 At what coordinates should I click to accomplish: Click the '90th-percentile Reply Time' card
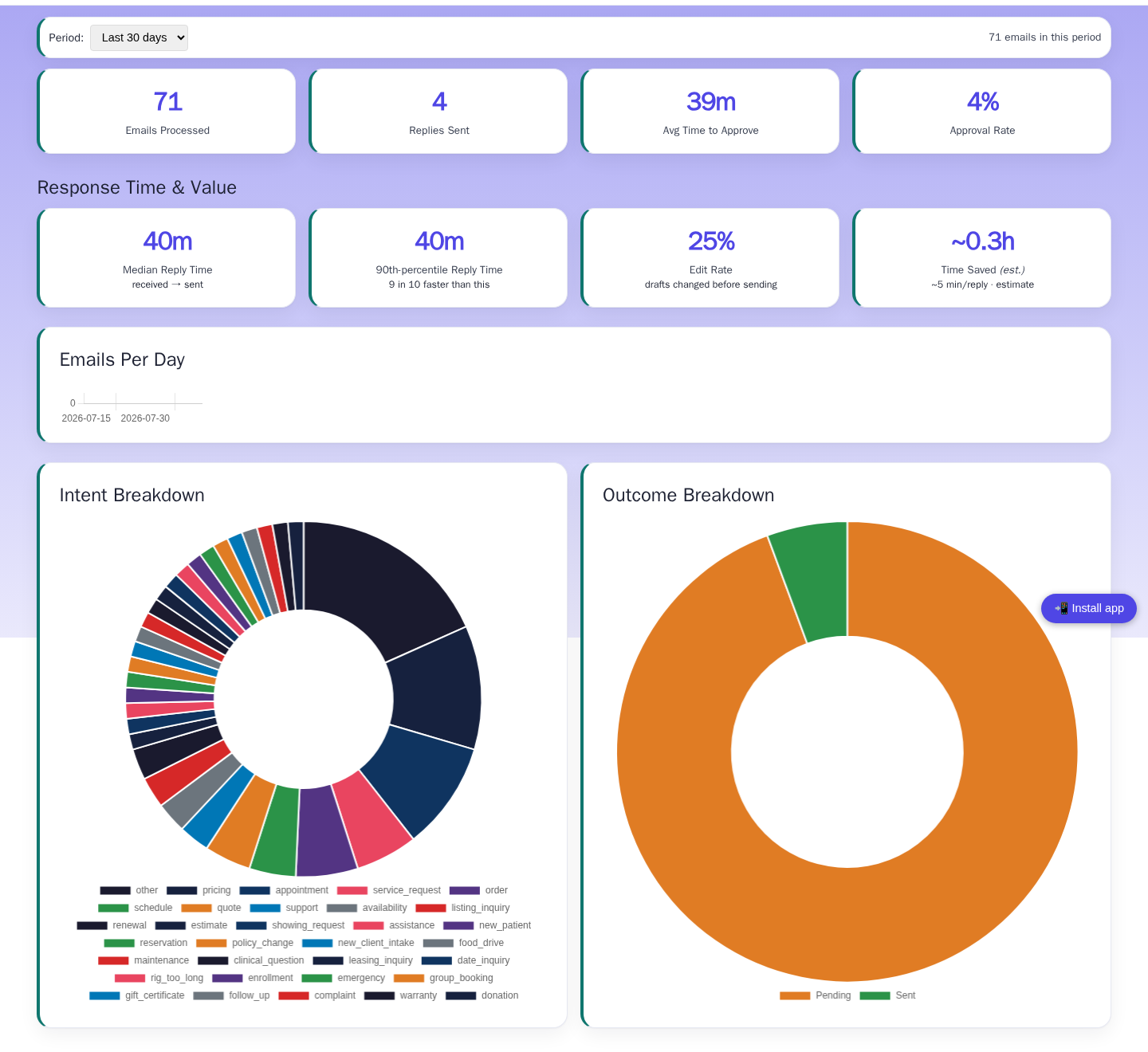[439, 257]
